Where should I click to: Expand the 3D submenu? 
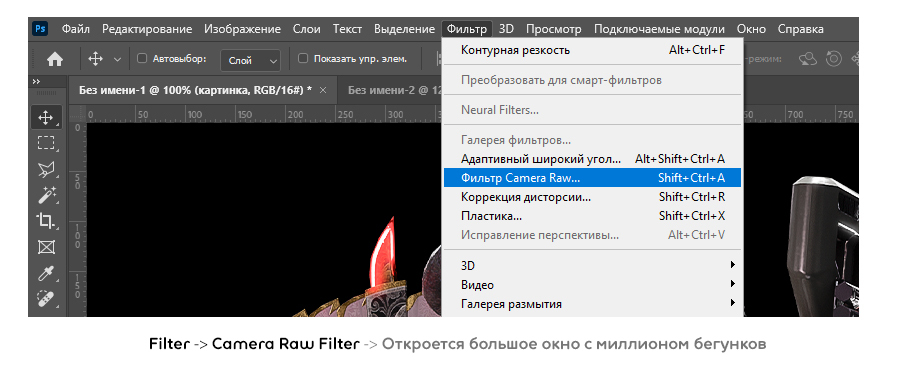pyautogui.click(x=592, y=266)
